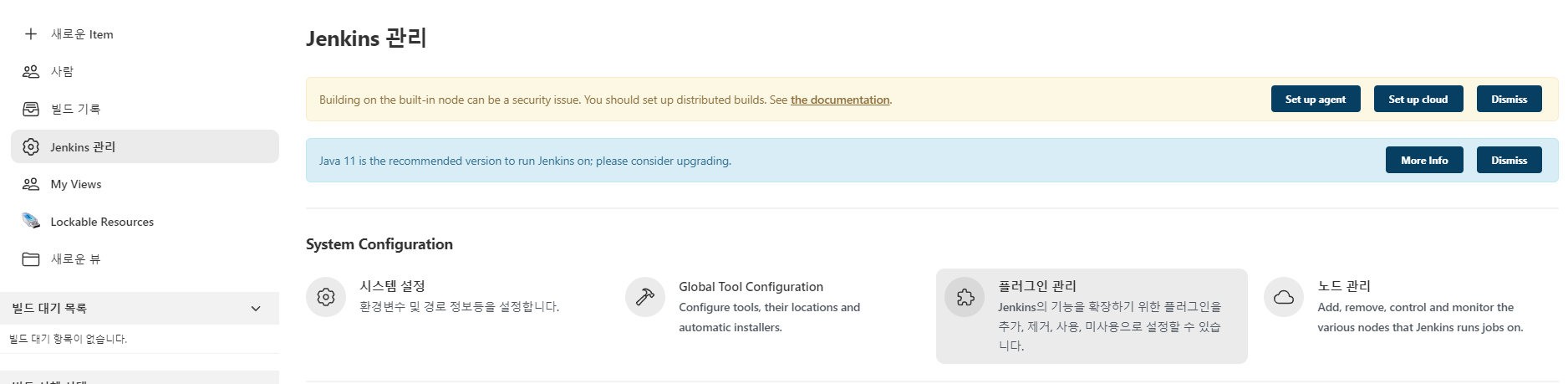Follow the documentation link
1568x384 pixels.
coord(840,100)
